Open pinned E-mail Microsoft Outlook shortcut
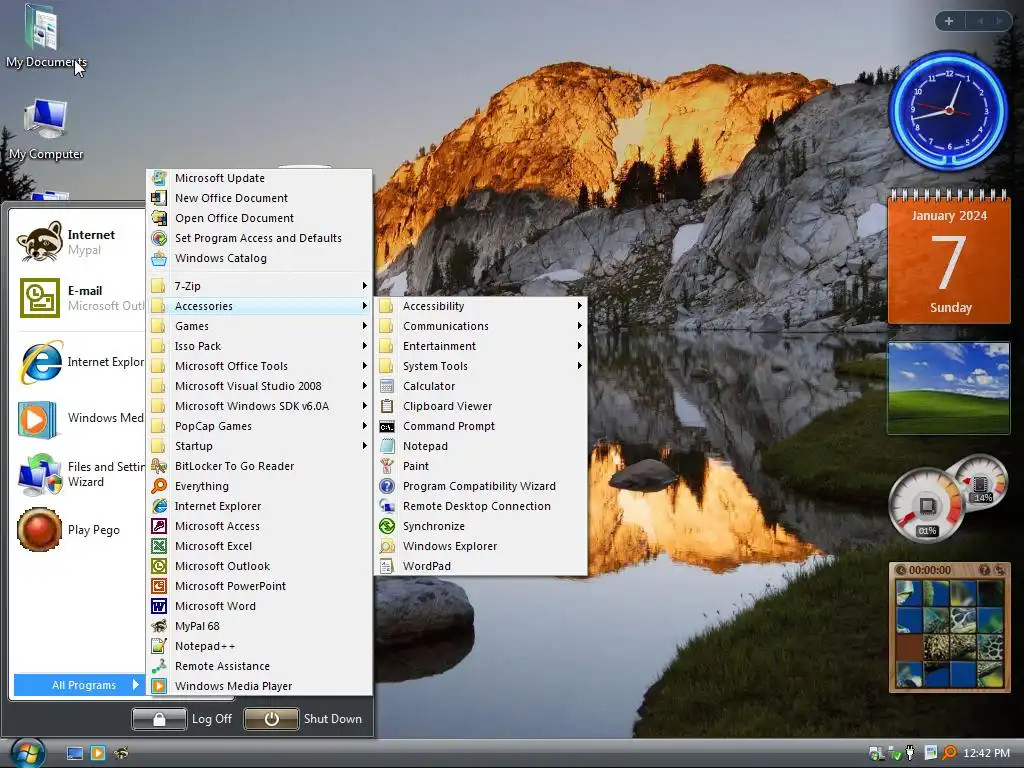Screen dimensions: 1024x768 78,298
